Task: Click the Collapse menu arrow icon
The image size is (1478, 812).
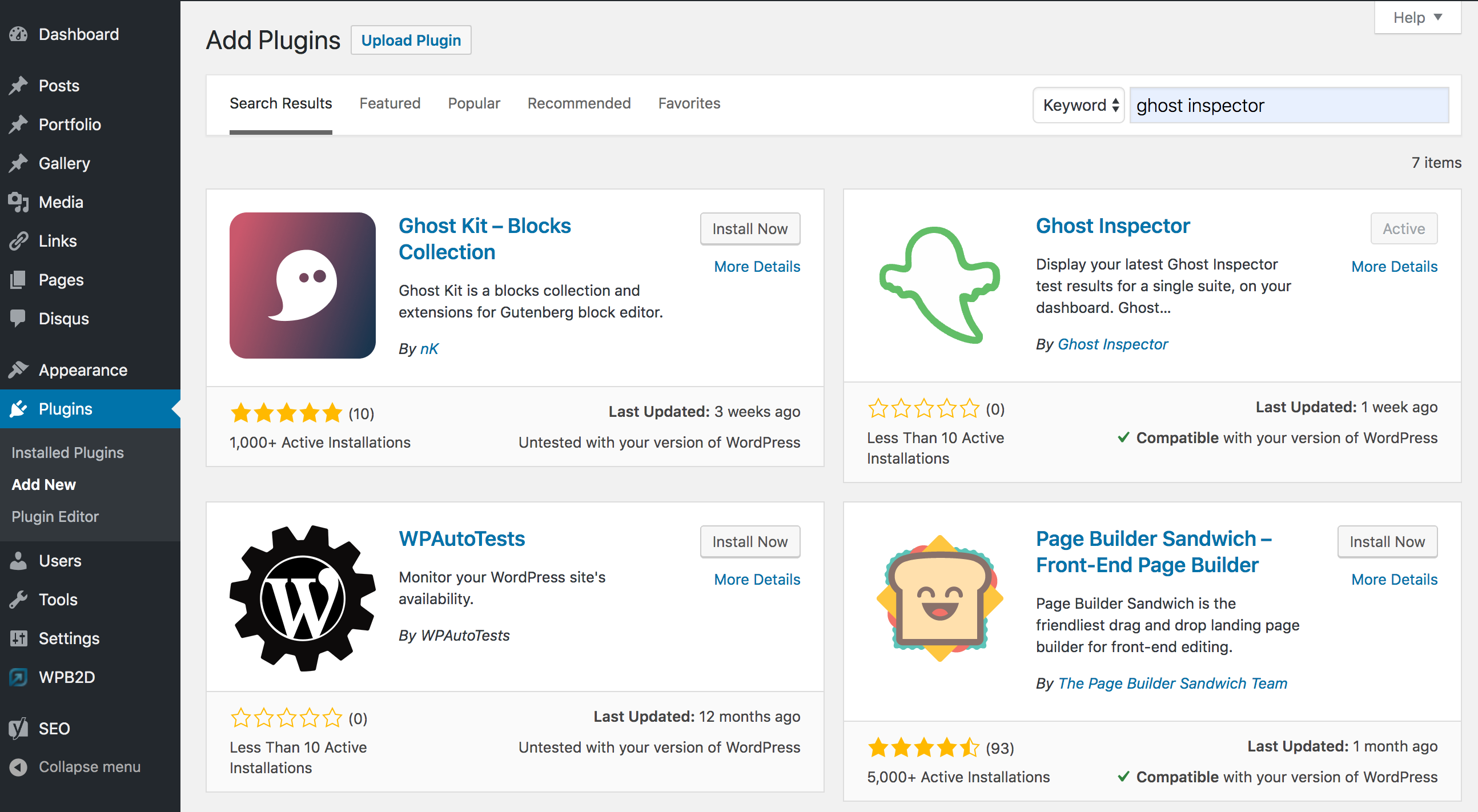Action: [18, 767]
